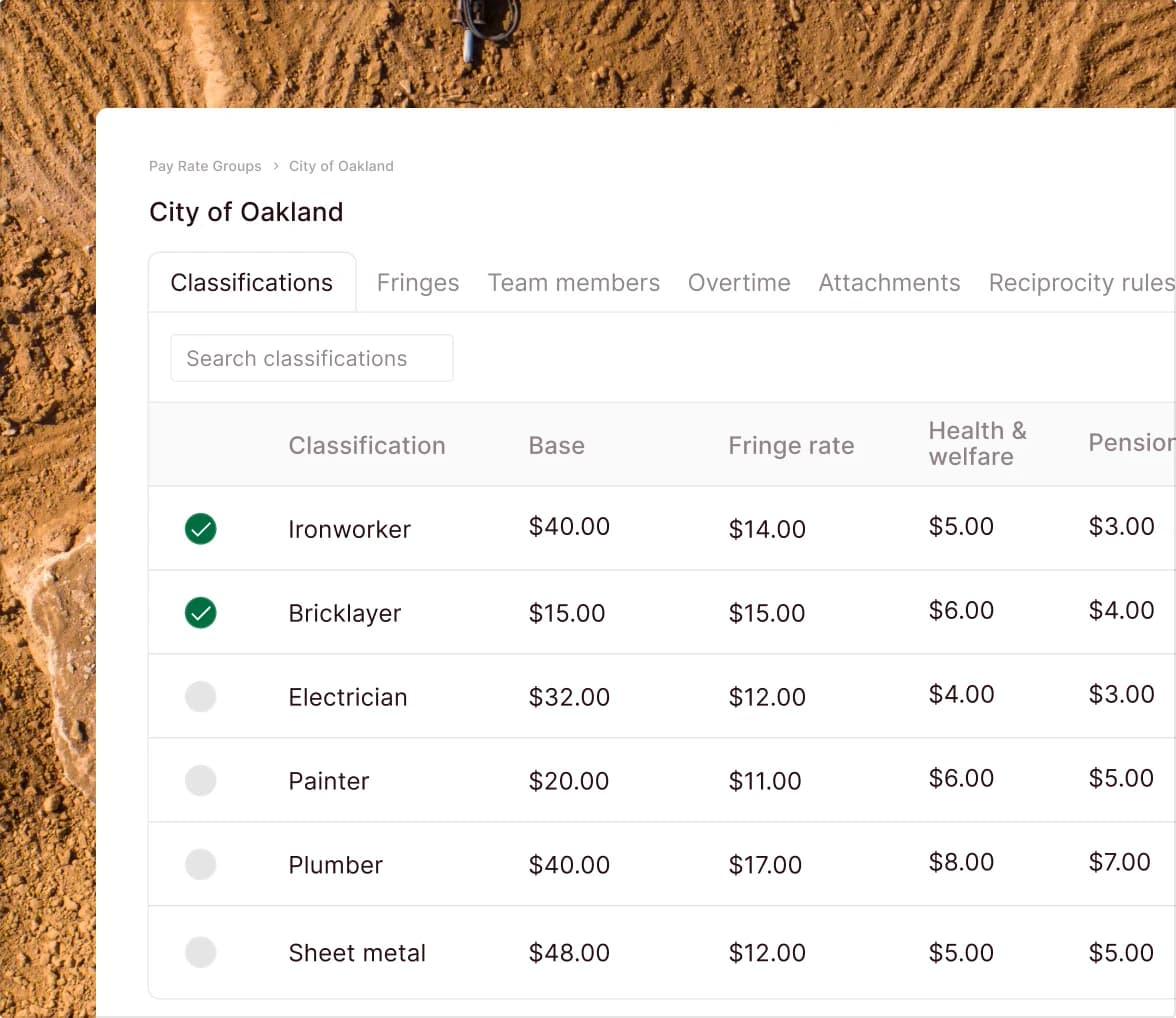Open the Overtime tab

[739, 283]
